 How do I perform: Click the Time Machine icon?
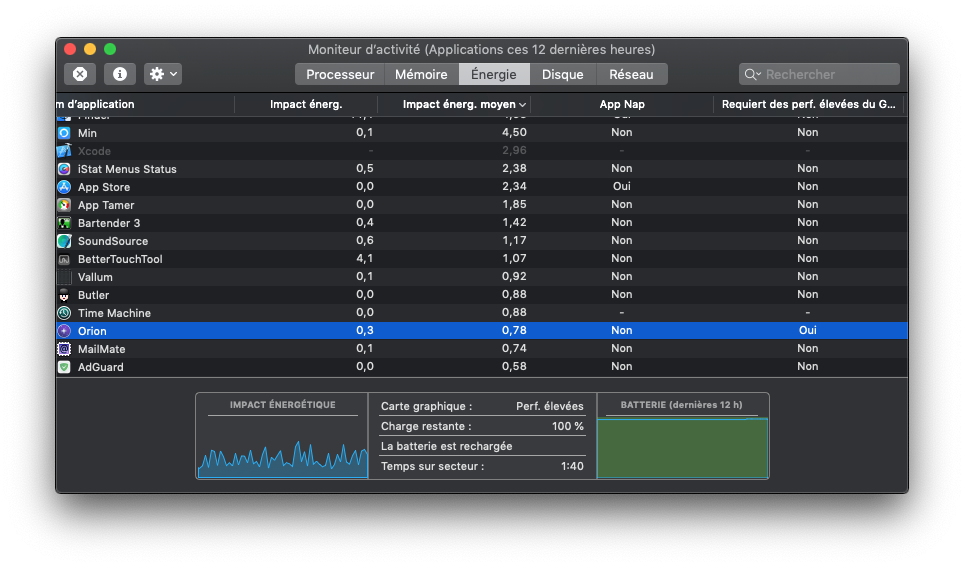64,313
